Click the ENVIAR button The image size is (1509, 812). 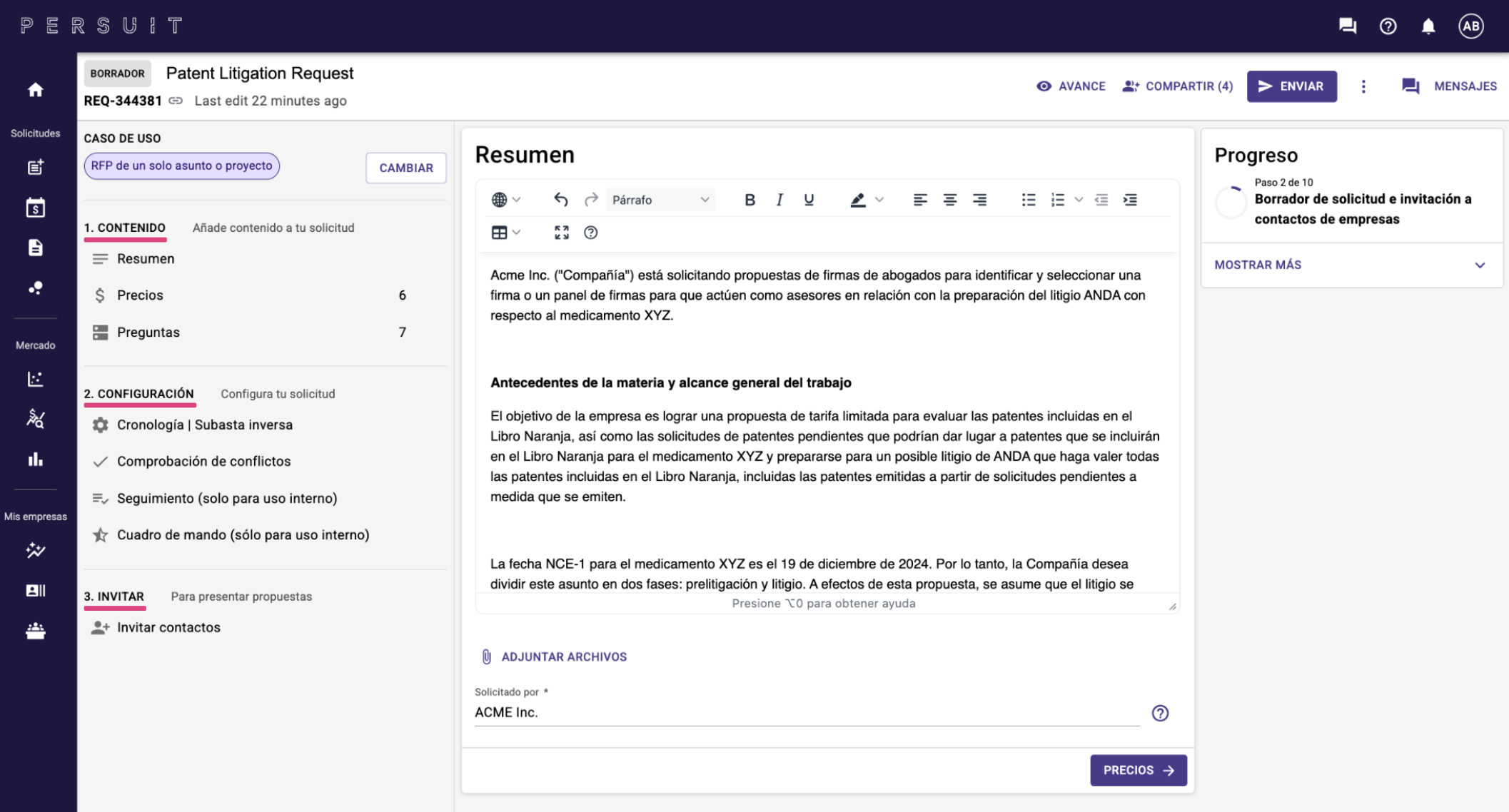1291,86
